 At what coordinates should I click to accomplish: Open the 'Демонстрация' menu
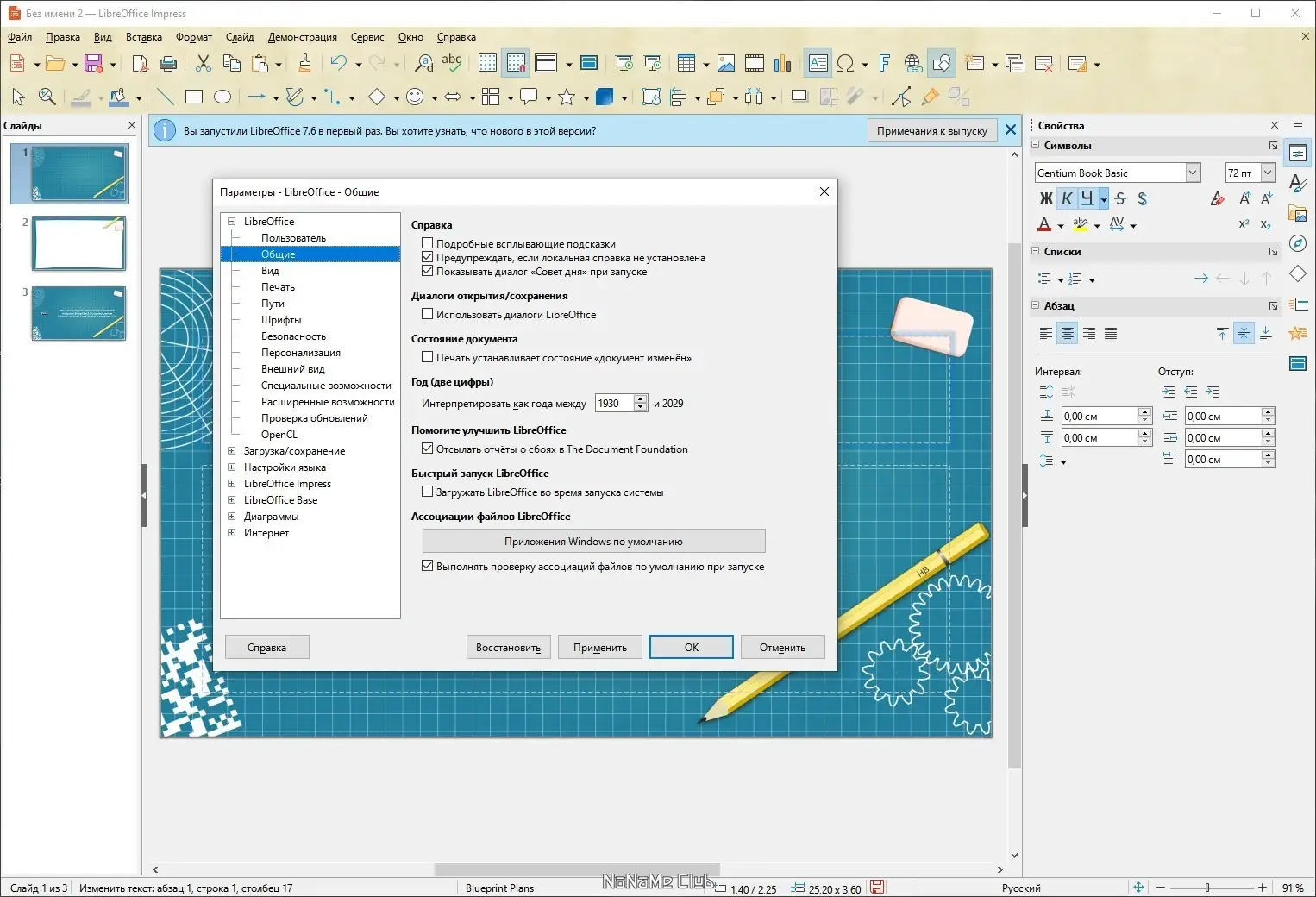pos(302,37)
